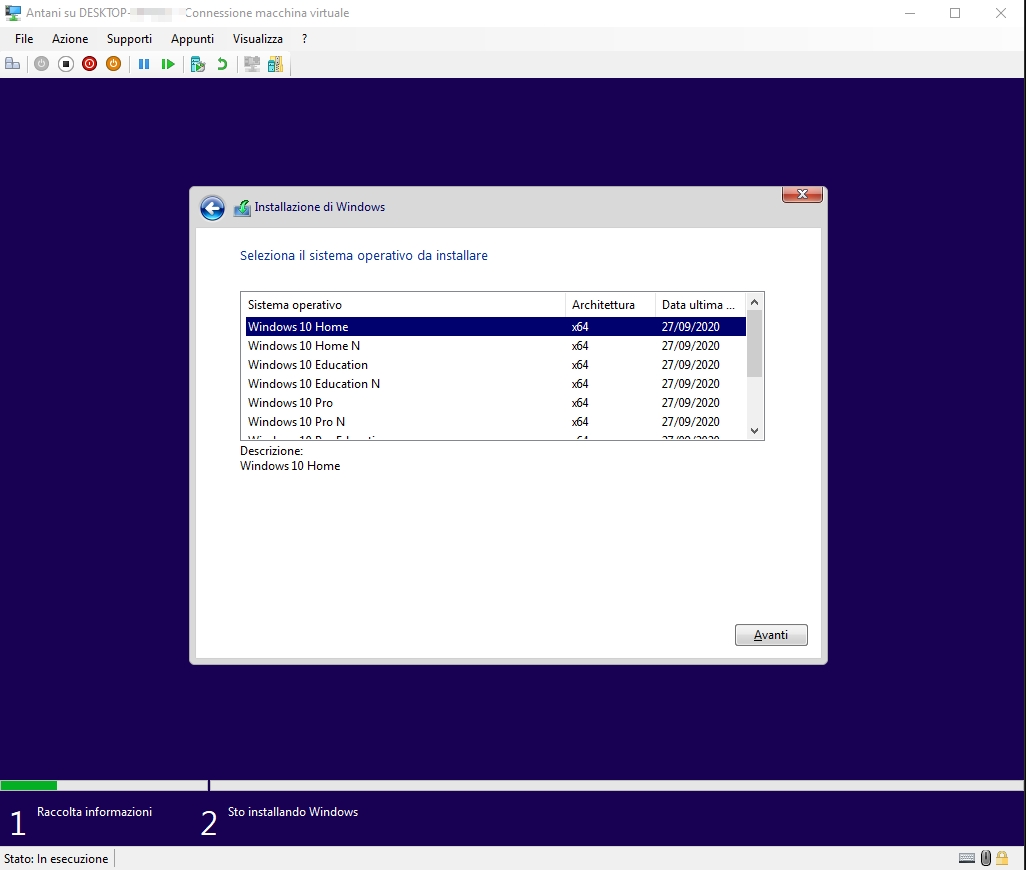
Task: Revert the VM with the green arrow icon
Action: 222,64
